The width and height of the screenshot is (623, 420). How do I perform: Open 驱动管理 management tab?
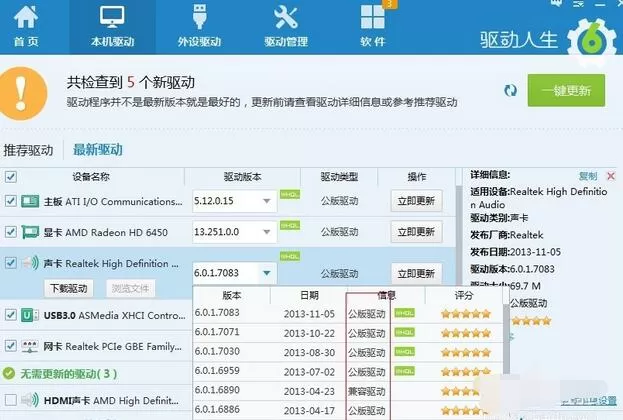(286, 27)
